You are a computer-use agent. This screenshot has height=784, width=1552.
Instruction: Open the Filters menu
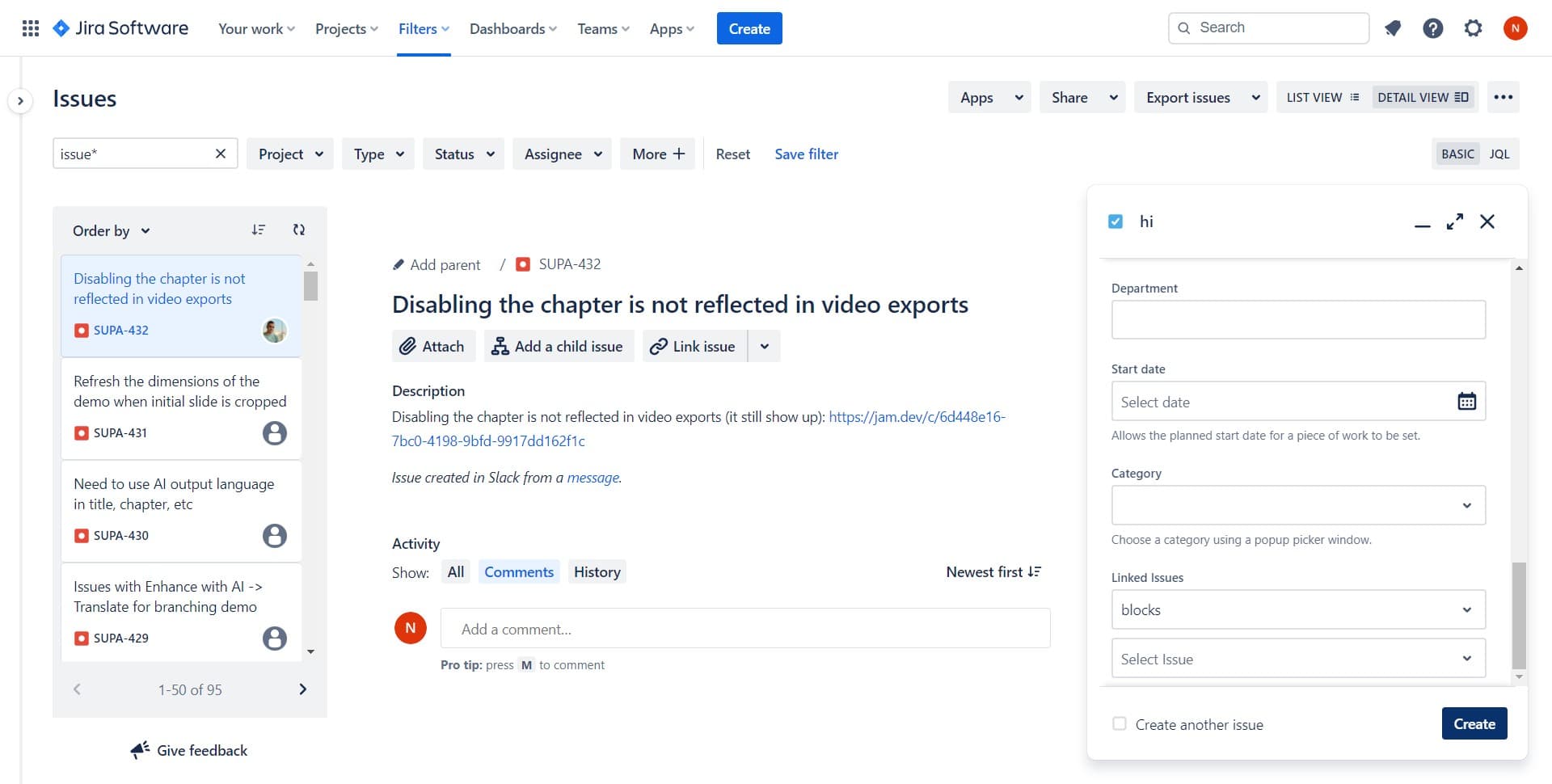coord(423,28)
